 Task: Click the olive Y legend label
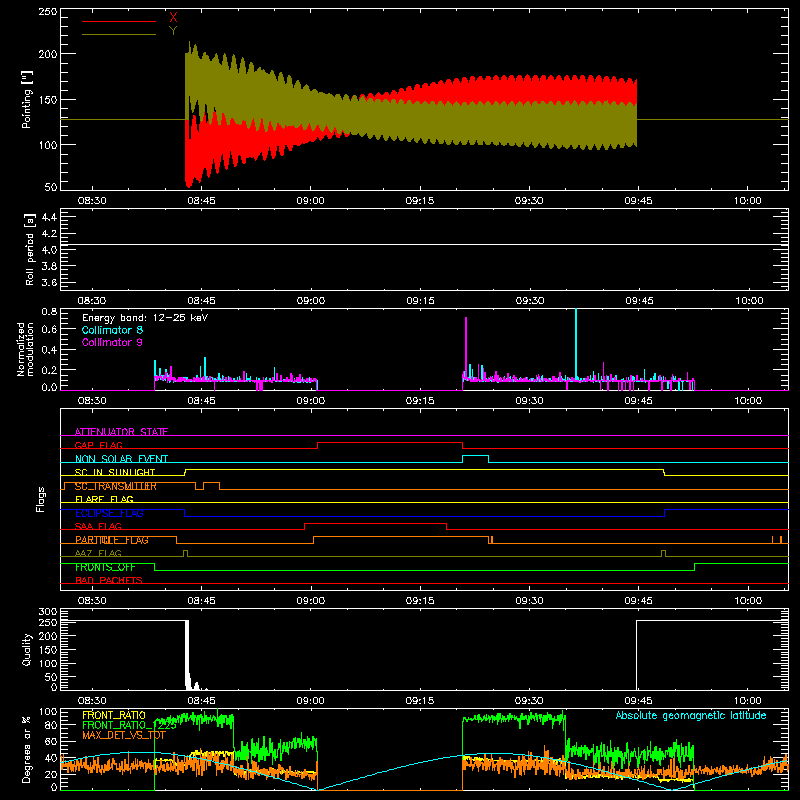(173, 31)
